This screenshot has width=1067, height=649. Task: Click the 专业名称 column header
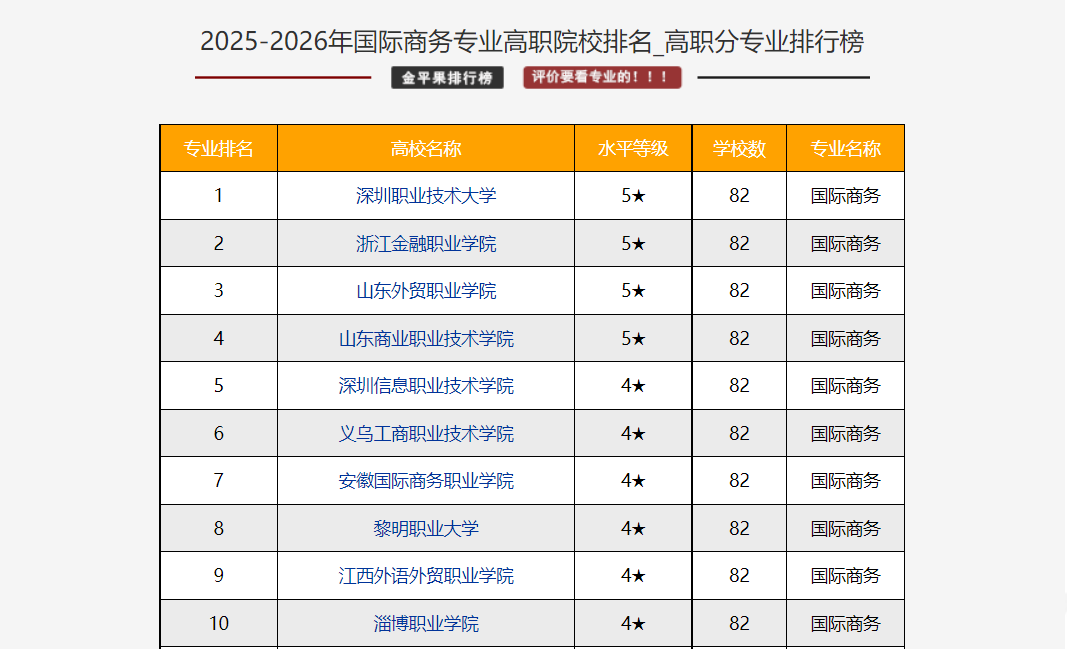pyautogui.click(x=845, y=149)
